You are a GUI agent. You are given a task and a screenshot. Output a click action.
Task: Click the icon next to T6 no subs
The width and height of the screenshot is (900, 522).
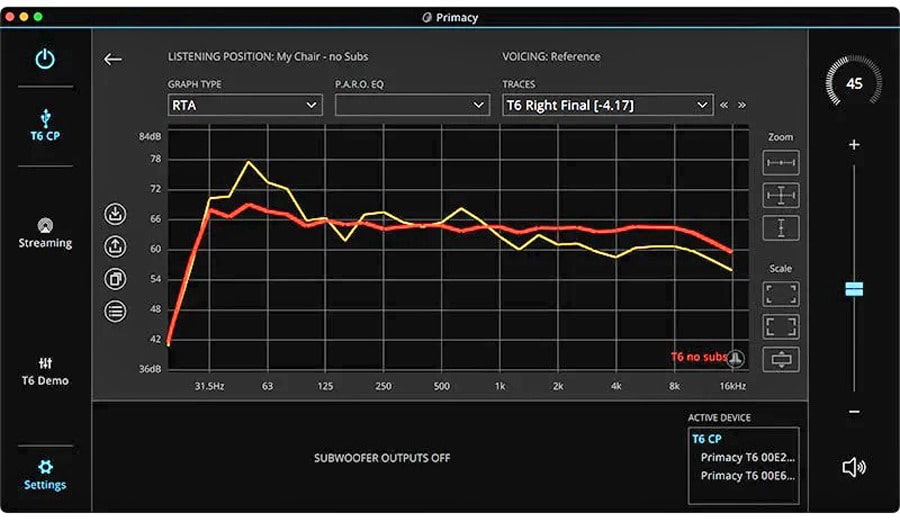click(x=736, y=358)
